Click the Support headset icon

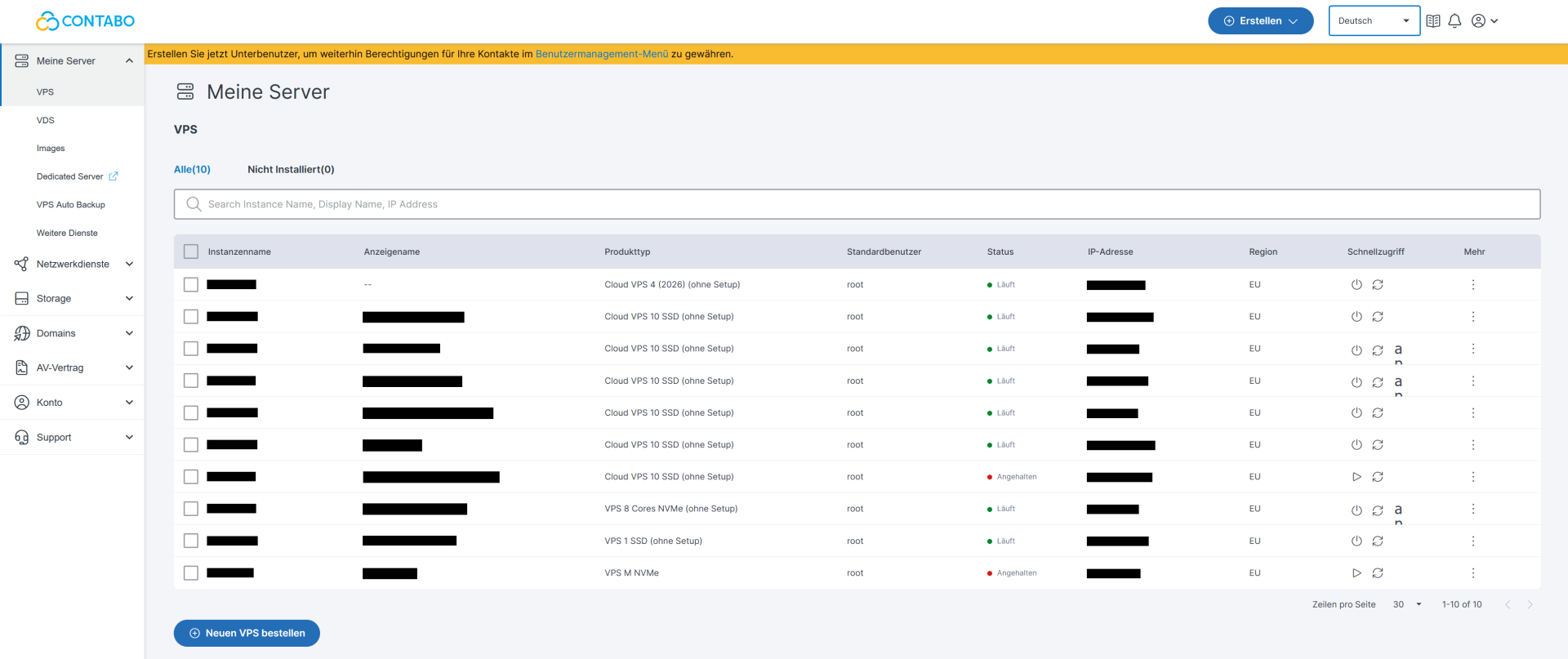(22, 438)
